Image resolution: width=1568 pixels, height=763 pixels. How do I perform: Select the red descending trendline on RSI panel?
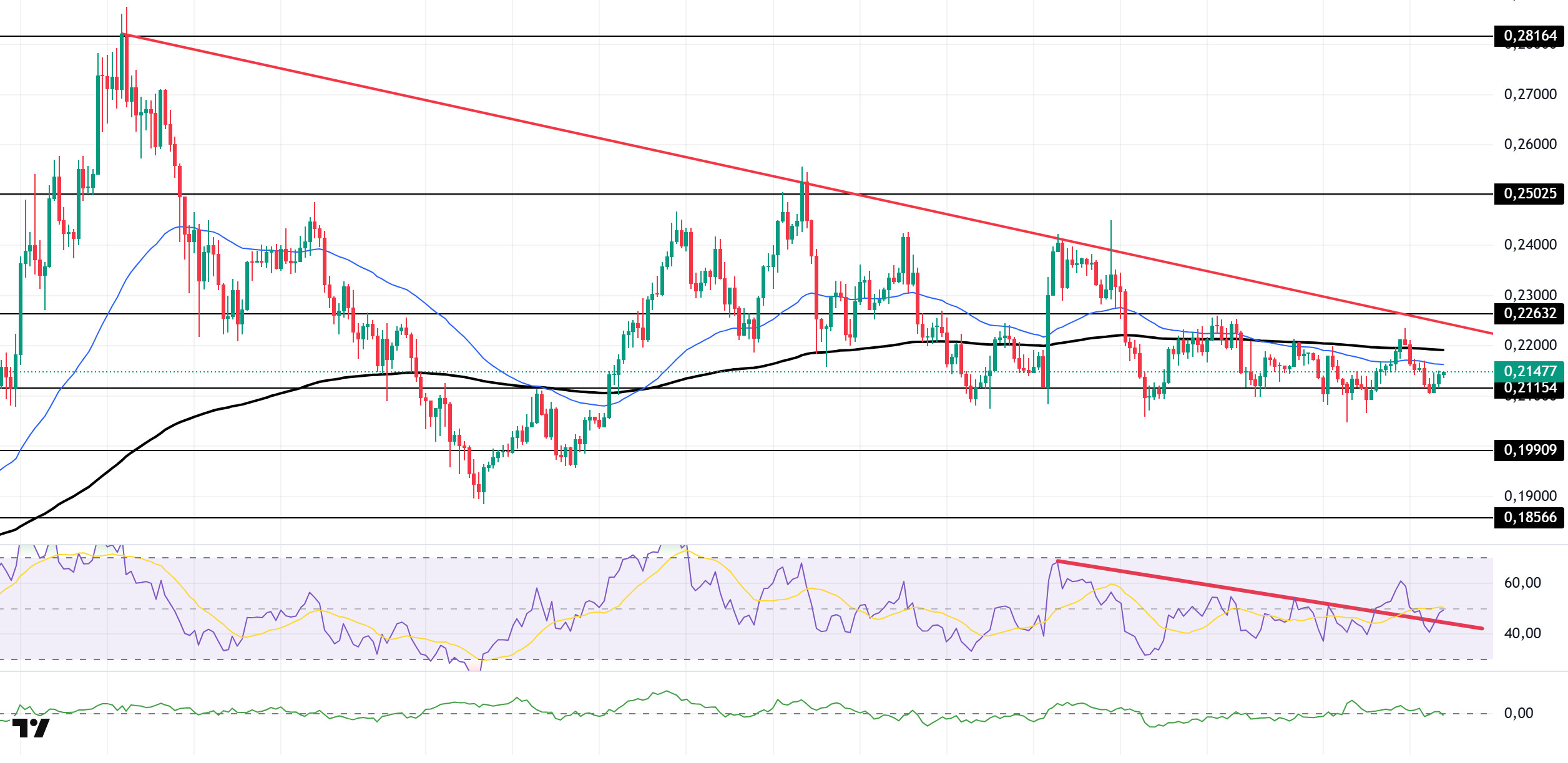(1270, 595)
